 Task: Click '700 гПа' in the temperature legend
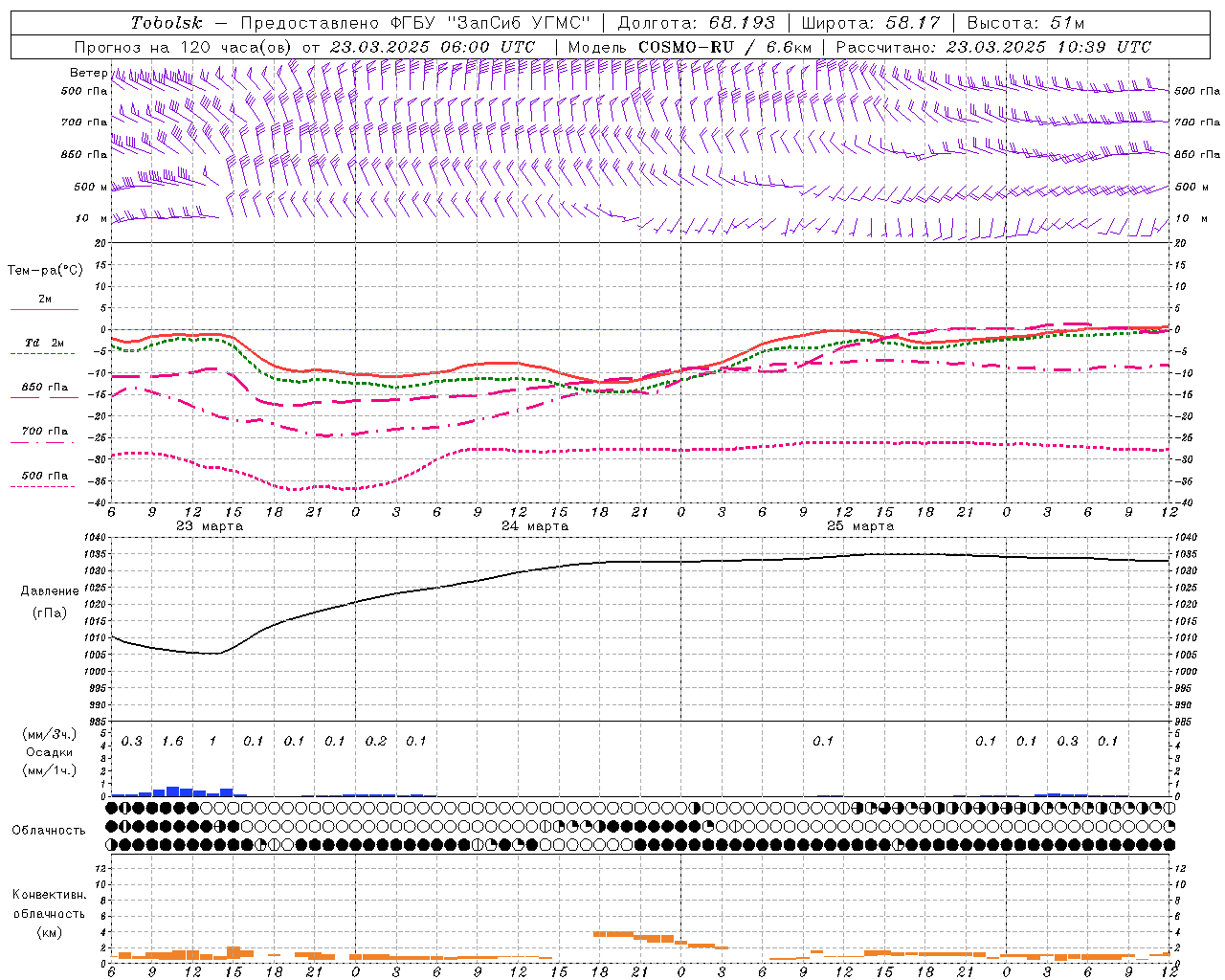(45, 431)
